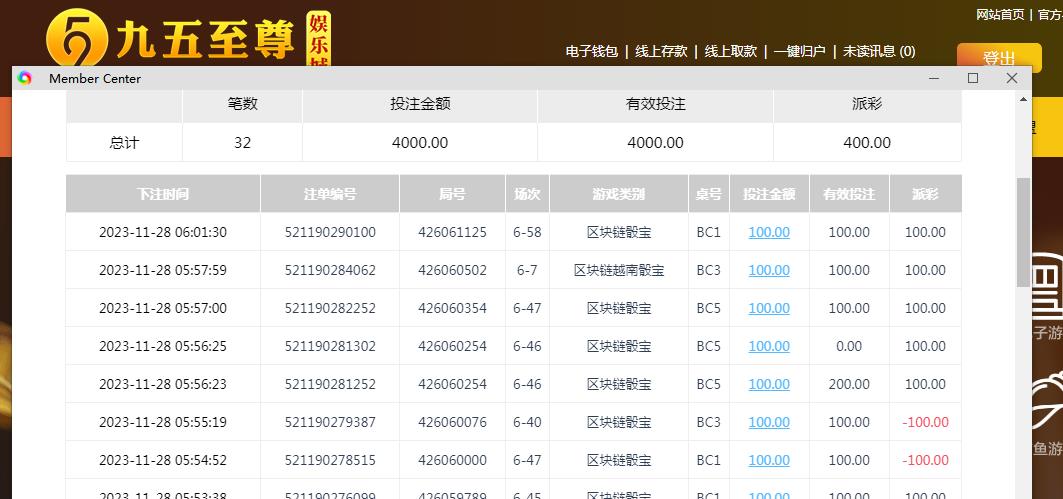The width and height of the screenshot is (1063, 499).
Task: Minimize the Member Center window
Action: 934,78
